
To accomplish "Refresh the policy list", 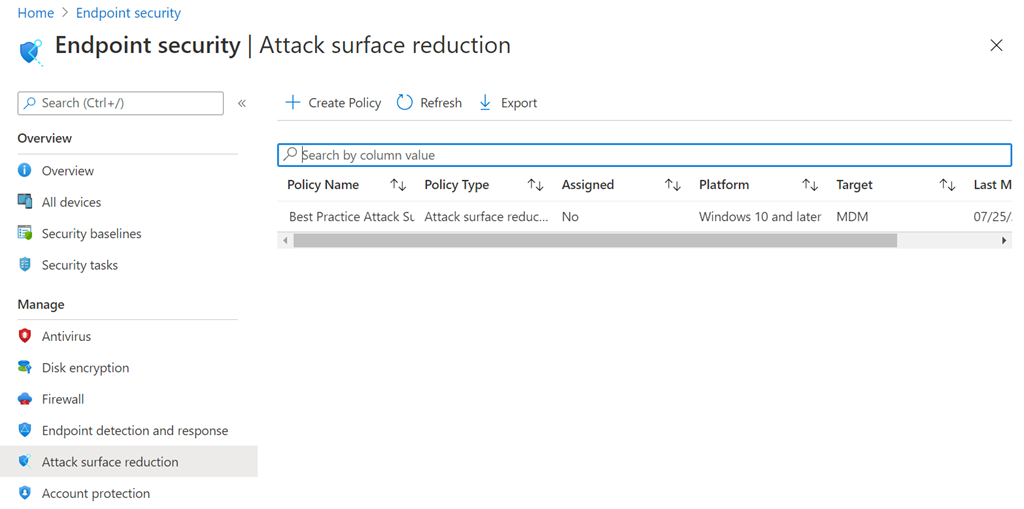I will coord(429,103).
